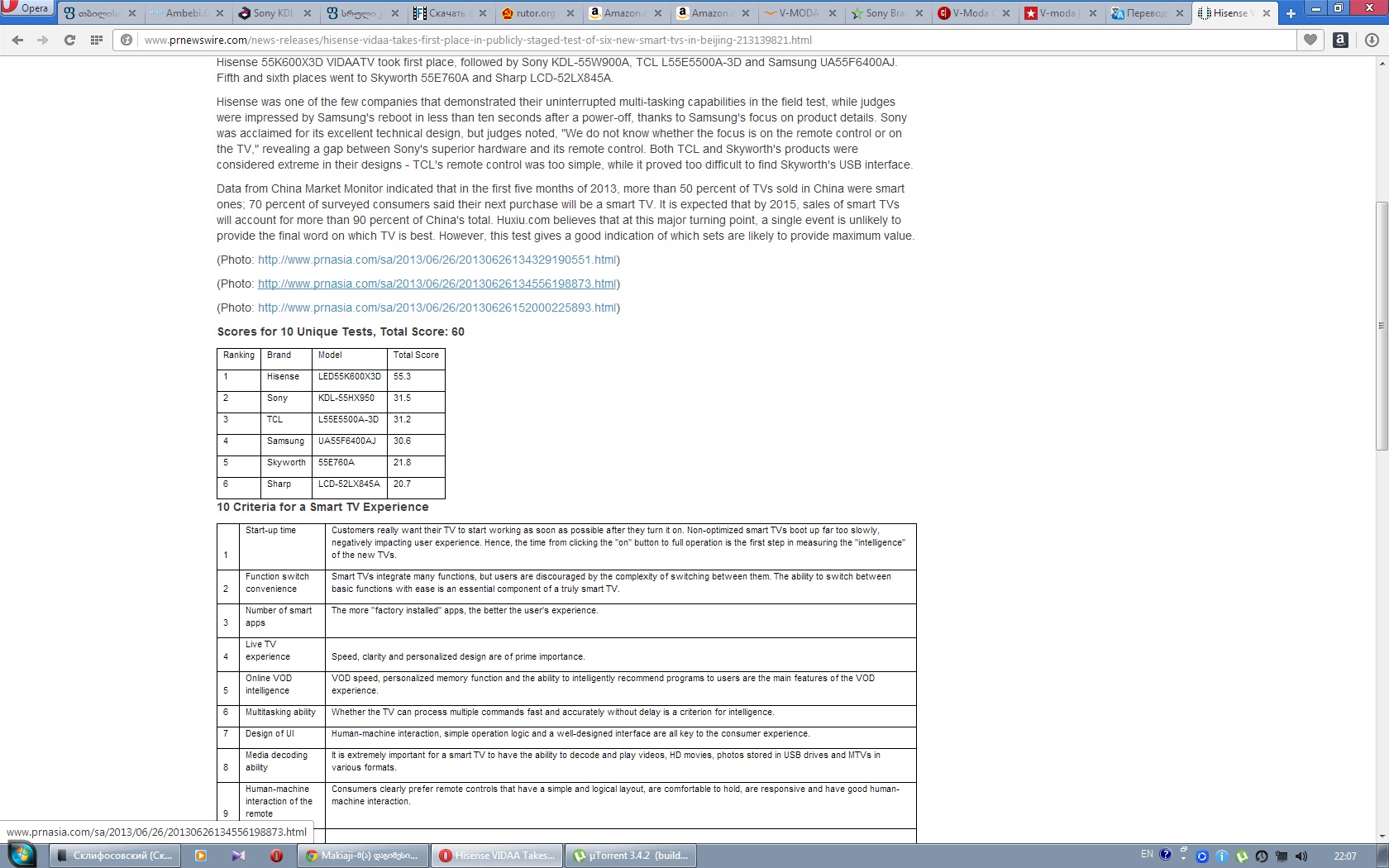Screen dimensions: 1389x868
Task: Reload the current page
Action: tap(70, 40)
